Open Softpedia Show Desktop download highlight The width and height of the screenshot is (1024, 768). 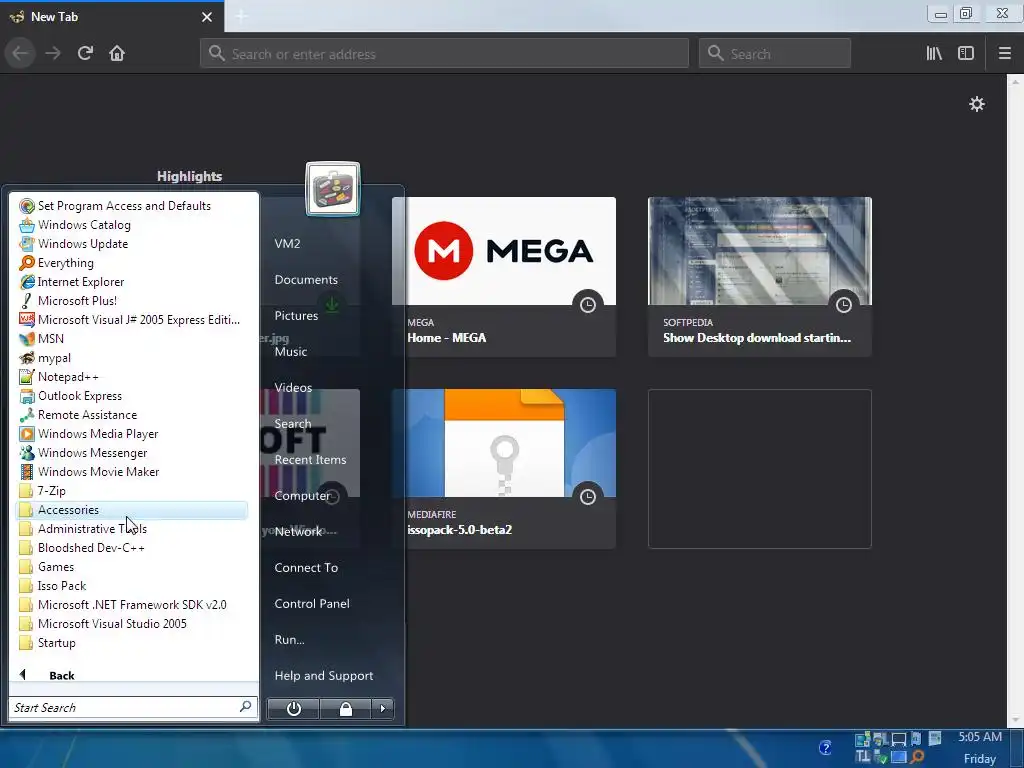pyautogui.click(x=760, y=277)
